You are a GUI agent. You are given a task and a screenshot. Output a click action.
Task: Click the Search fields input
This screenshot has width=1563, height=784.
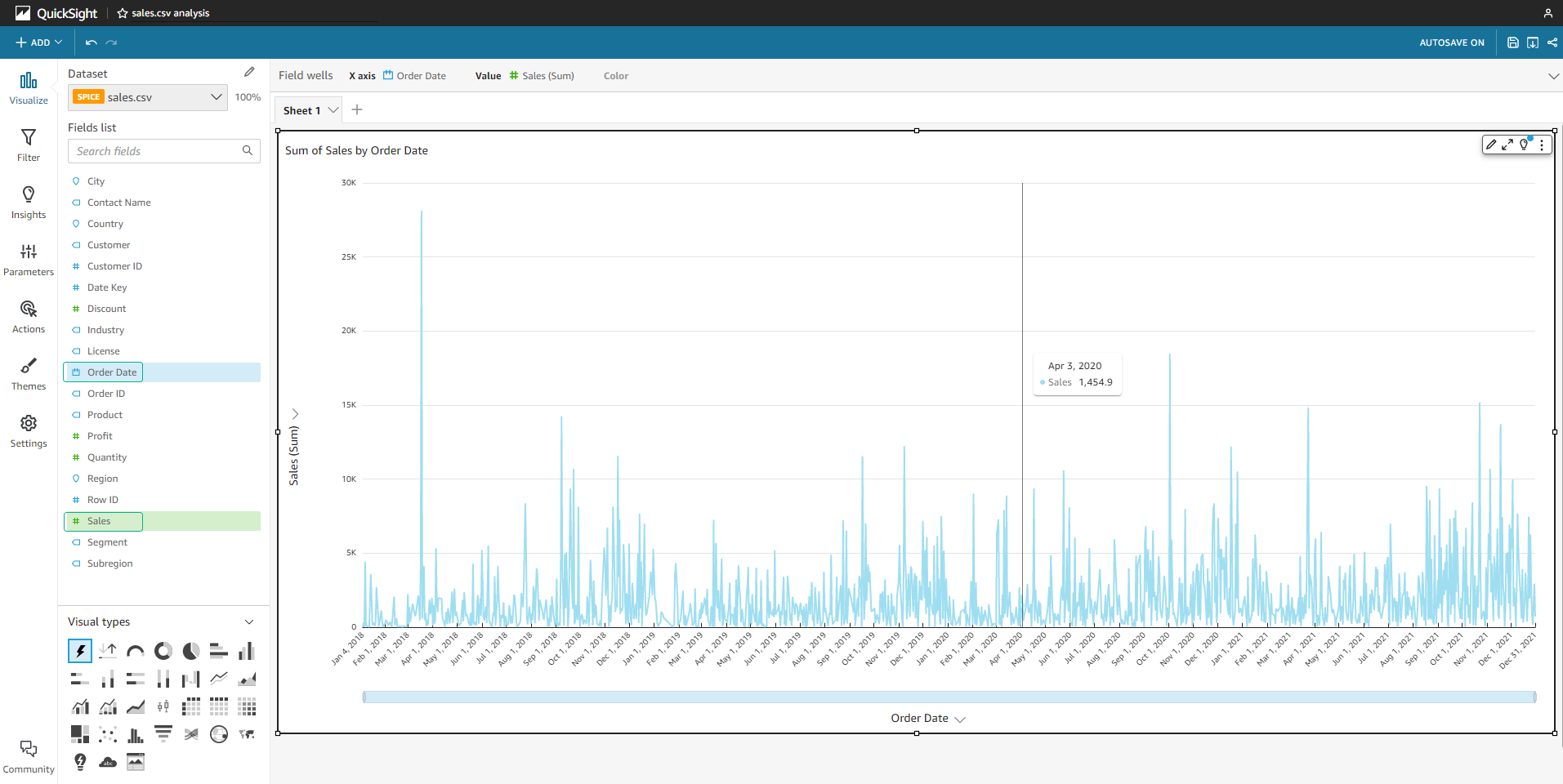[163, 151]
